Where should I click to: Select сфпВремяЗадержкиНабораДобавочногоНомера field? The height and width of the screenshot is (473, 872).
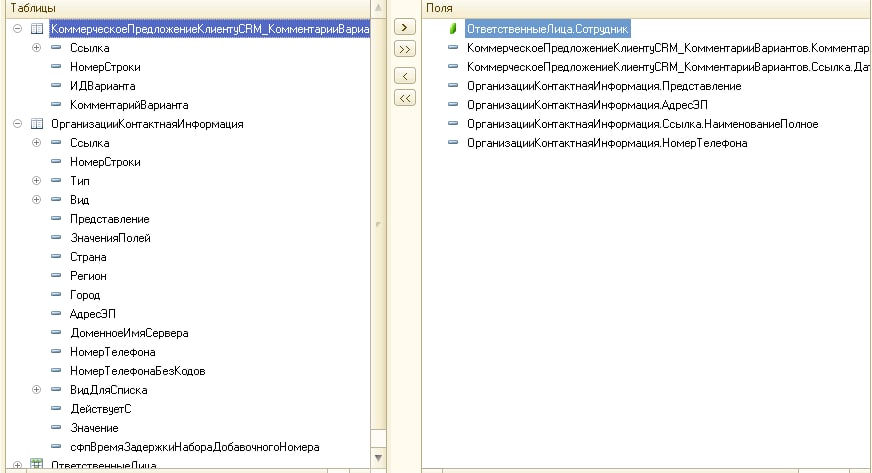(195, 447)
